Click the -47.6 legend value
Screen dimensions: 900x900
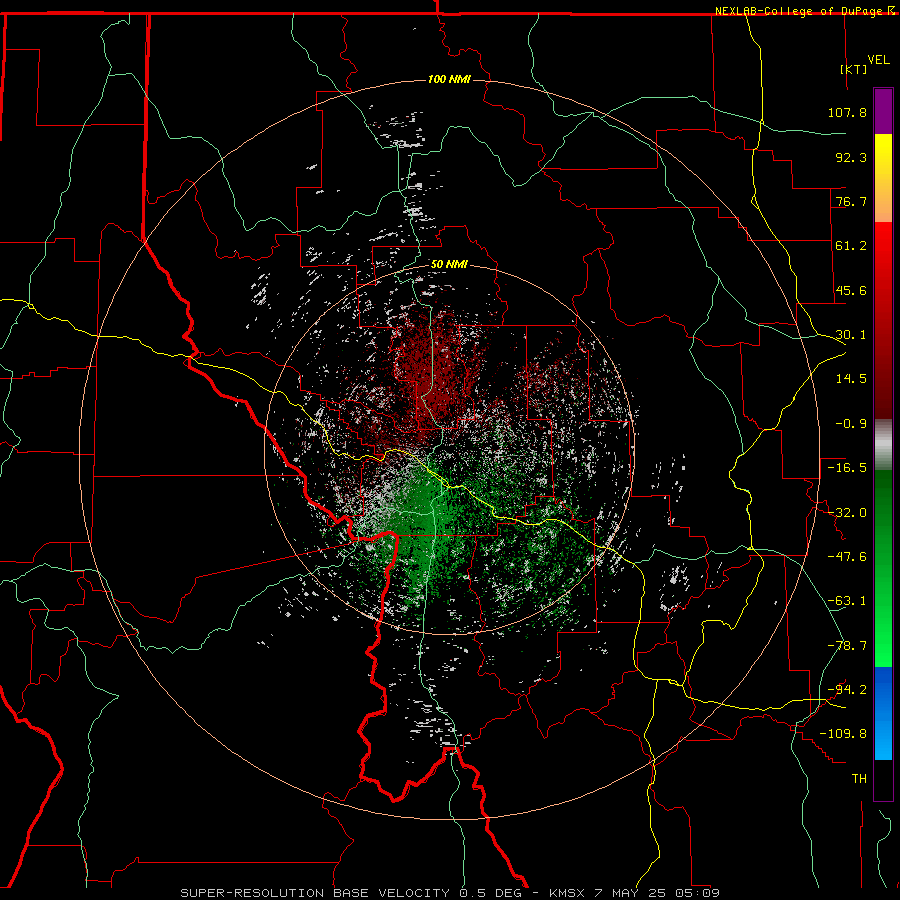pos(847,556)
